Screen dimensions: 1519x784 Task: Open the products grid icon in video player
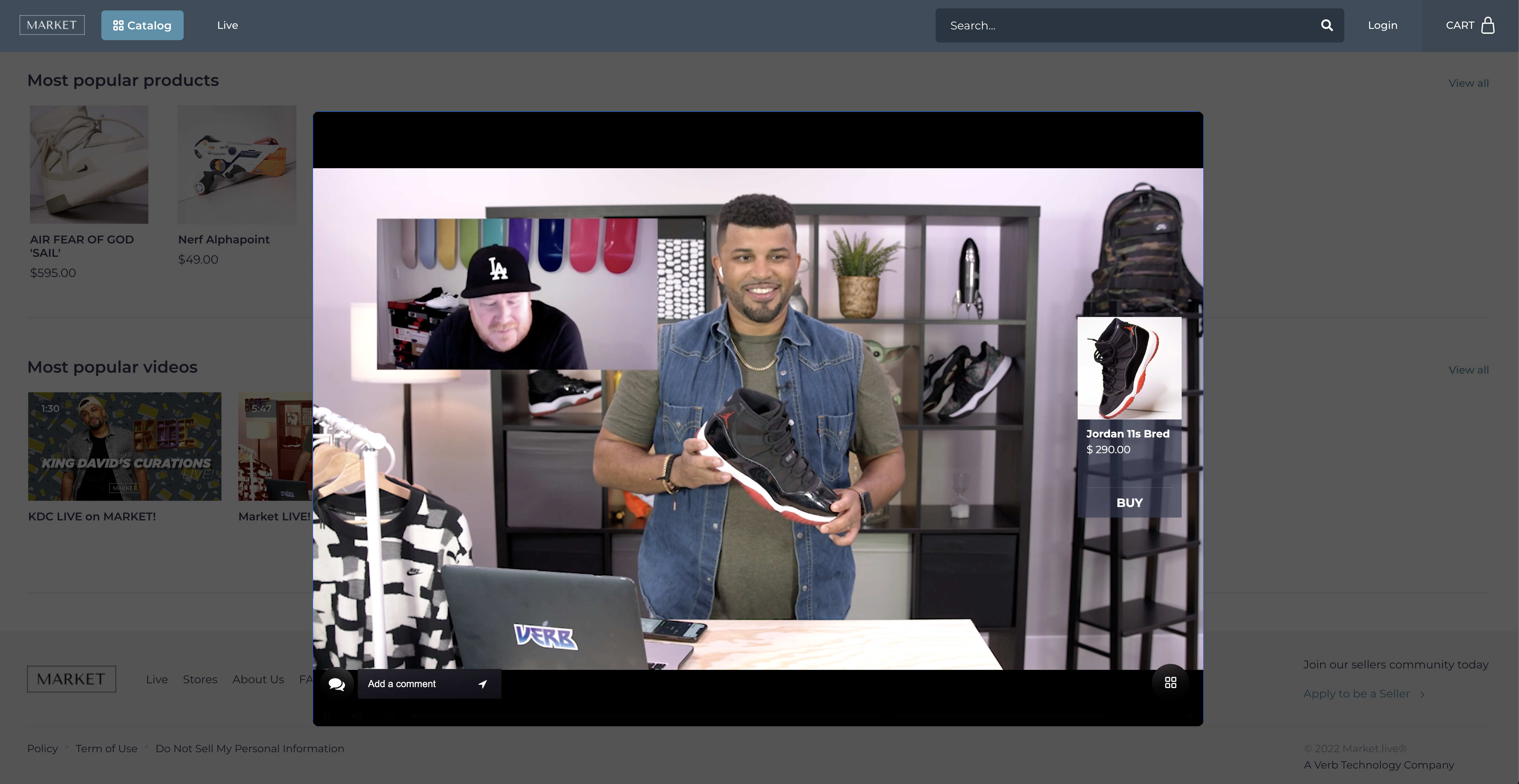click(x=1170, y=683)
